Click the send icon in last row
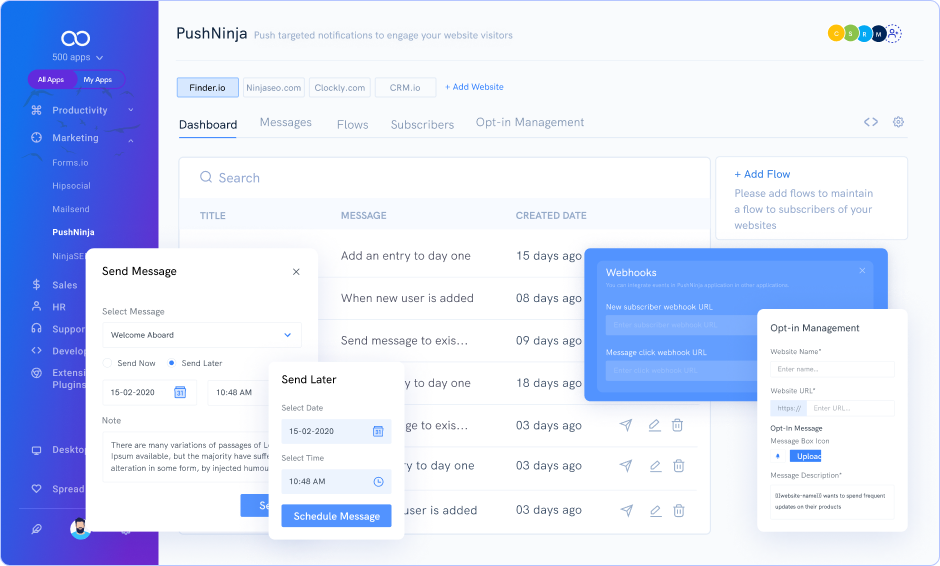This screenshot has width=940, height=566. [x=626, y=510]
